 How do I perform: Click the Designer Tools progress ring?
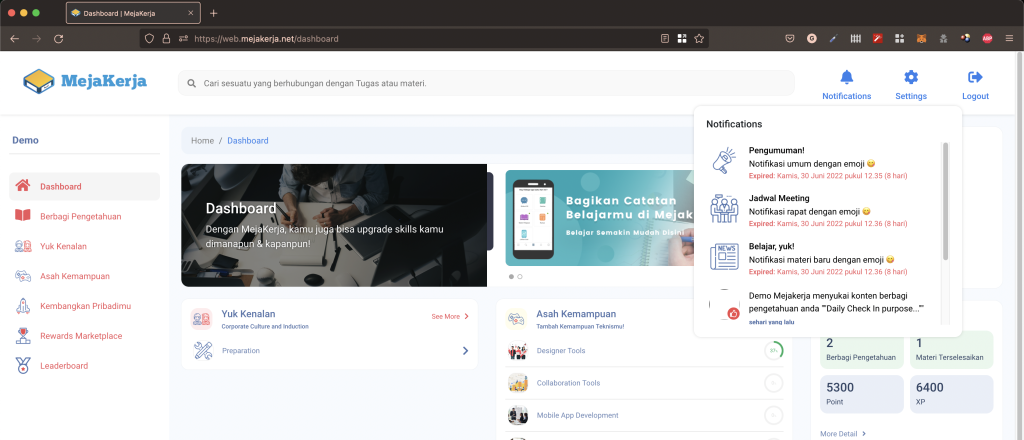(774, 351)
